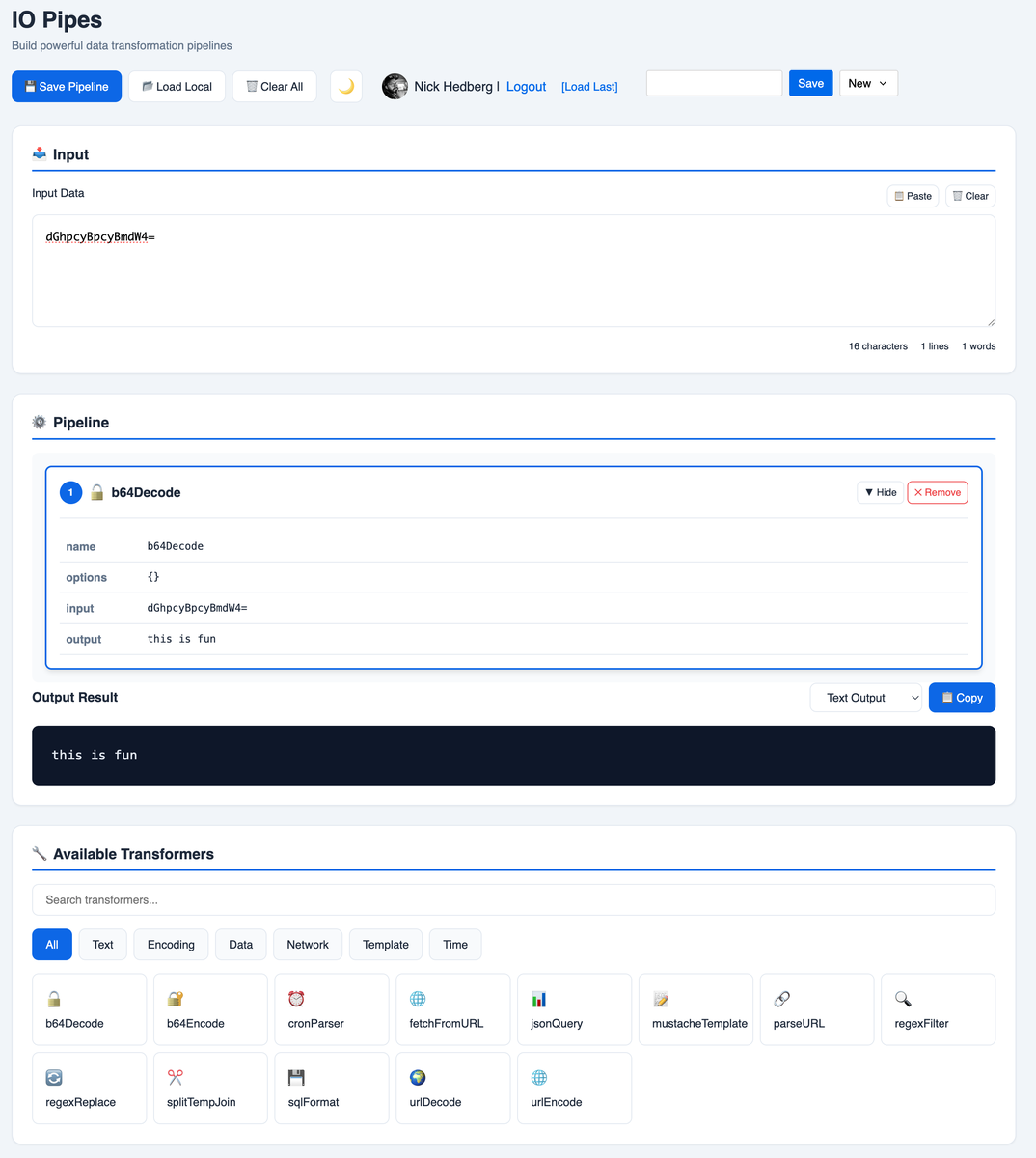Image resolution: width=1036 pixels, height=1158 pixels.
Task: Add the b64Encode transformer
Action: [x=210, y=1009]
